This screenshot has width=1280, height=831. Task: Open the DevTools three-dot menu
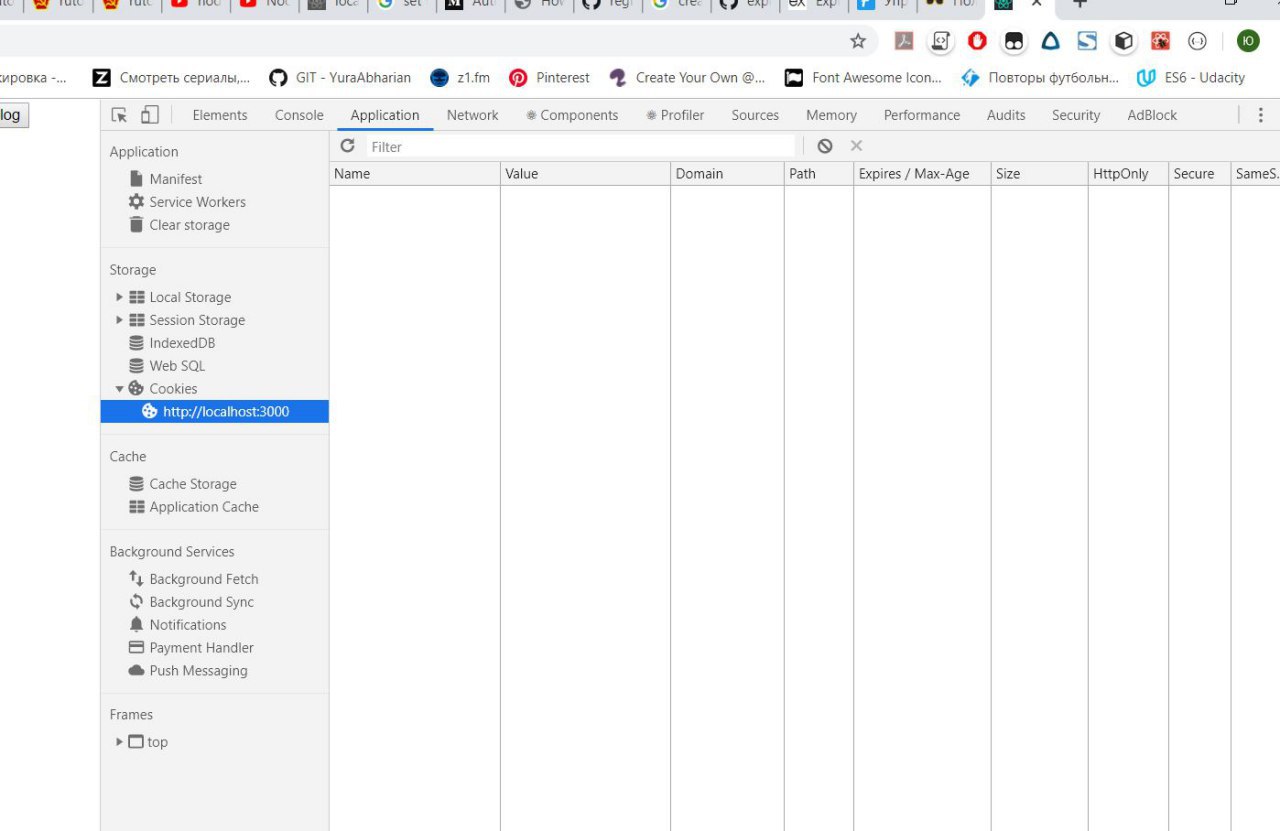tap(1261, 115)
